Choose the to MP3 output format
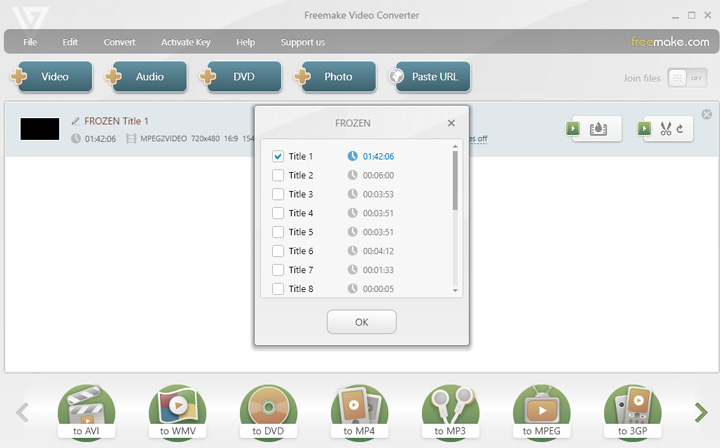The image size is (720, 448). (450, 412)
